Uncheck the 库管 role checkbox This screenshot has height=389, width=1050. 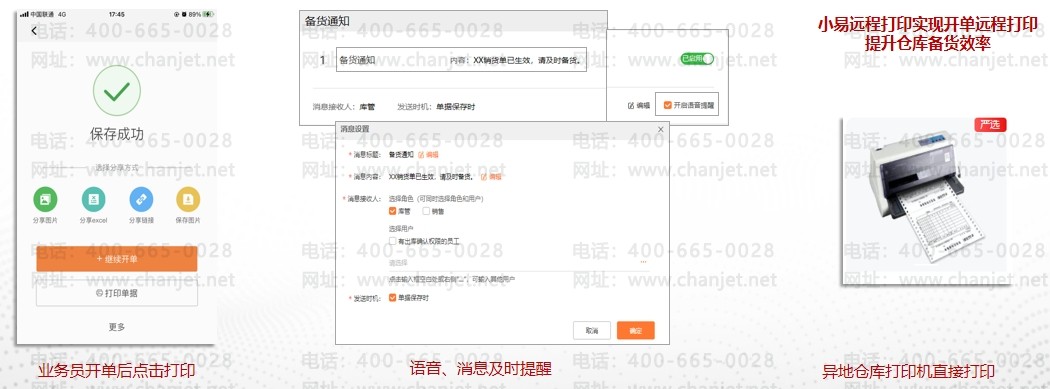pyautogui.click(x=393, y=211)
